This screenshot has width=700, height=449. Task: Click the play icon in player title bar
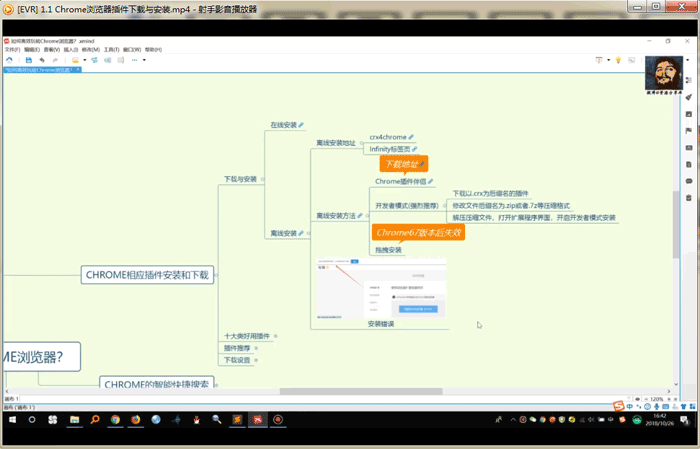tap(8, 9)
